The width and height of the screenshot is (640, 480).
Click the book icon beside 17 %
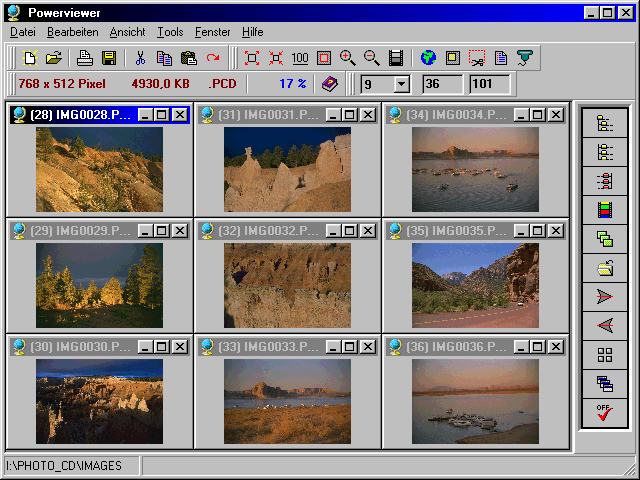pos(329,84)
